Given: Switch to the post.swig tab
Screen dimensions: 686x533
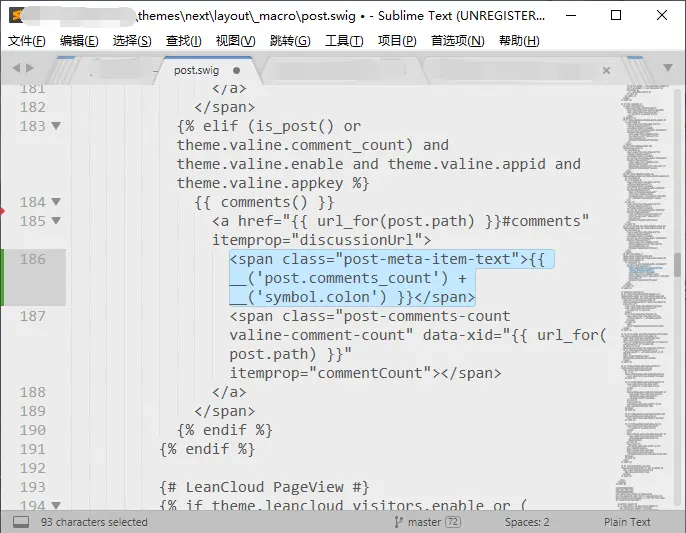Looking at the screenshot, I should point(196,71).
